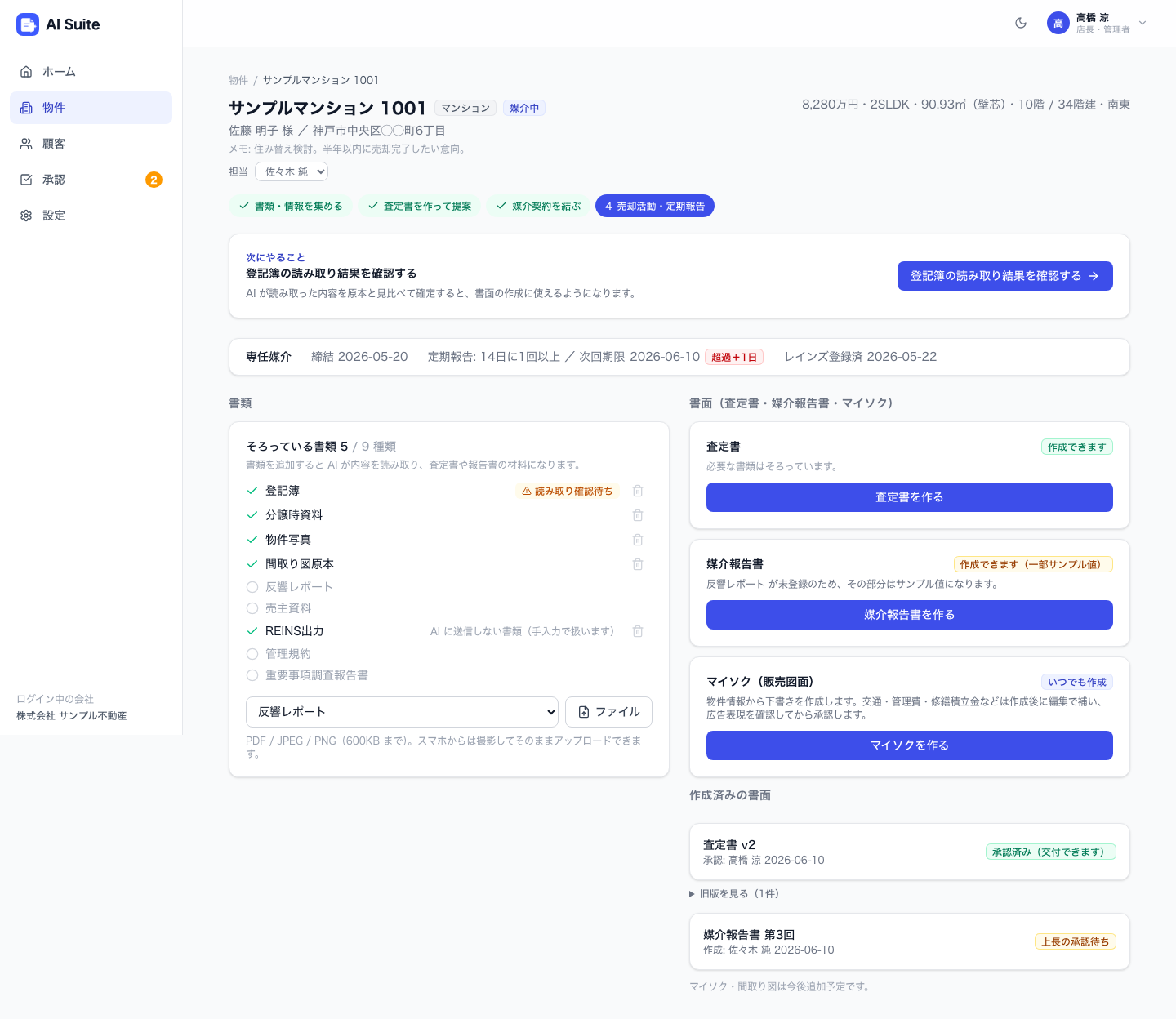Screen dimensions: 1176x1019
Task: Click the empty circle beside 売主資料
Action: pyautogui.click(x=252, y=608)
